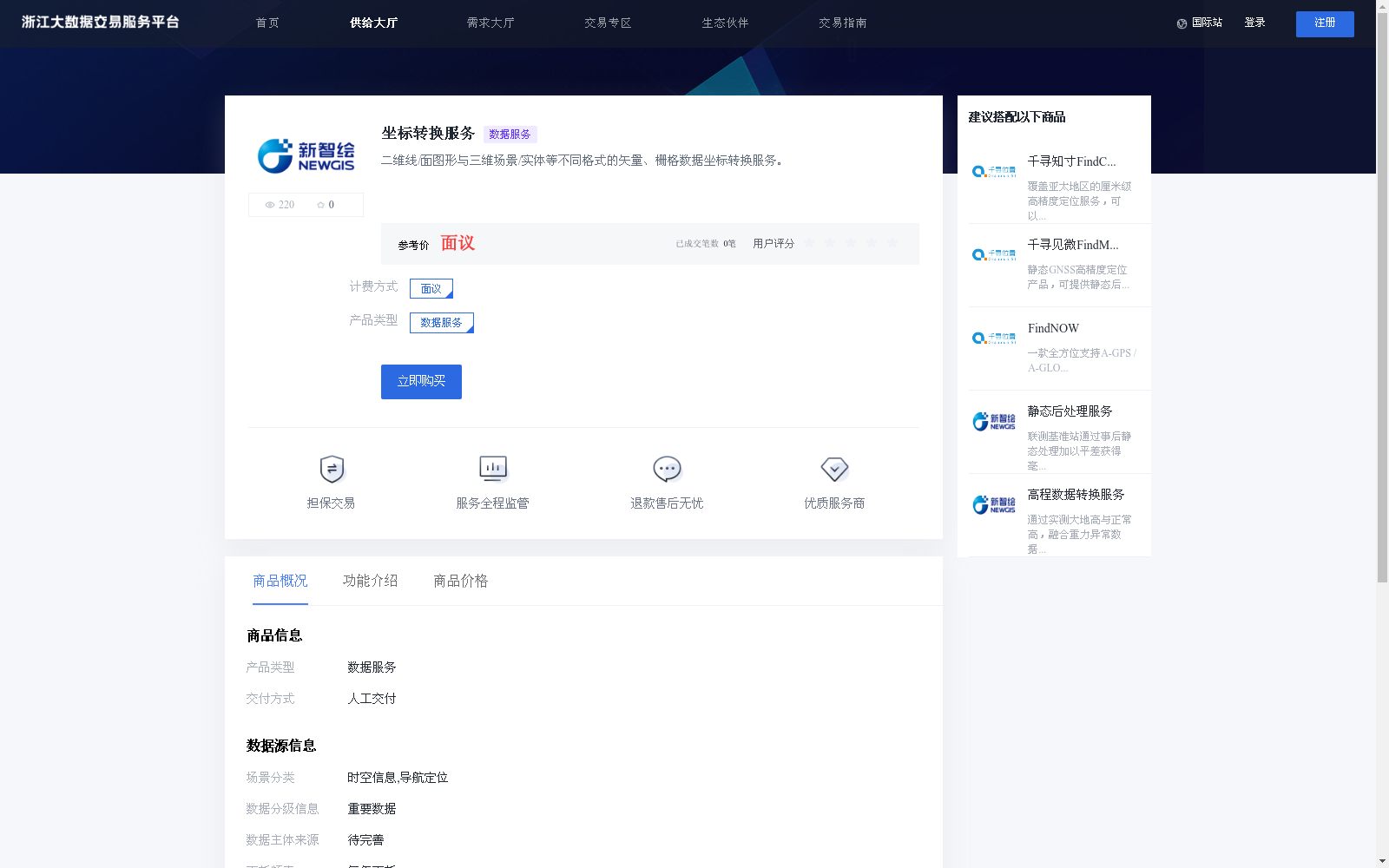Image resolution: width=1389 pixels, height=868 pixels.
Task: Open the 千寻见微FindM... product title
Action: point(1073,245)
